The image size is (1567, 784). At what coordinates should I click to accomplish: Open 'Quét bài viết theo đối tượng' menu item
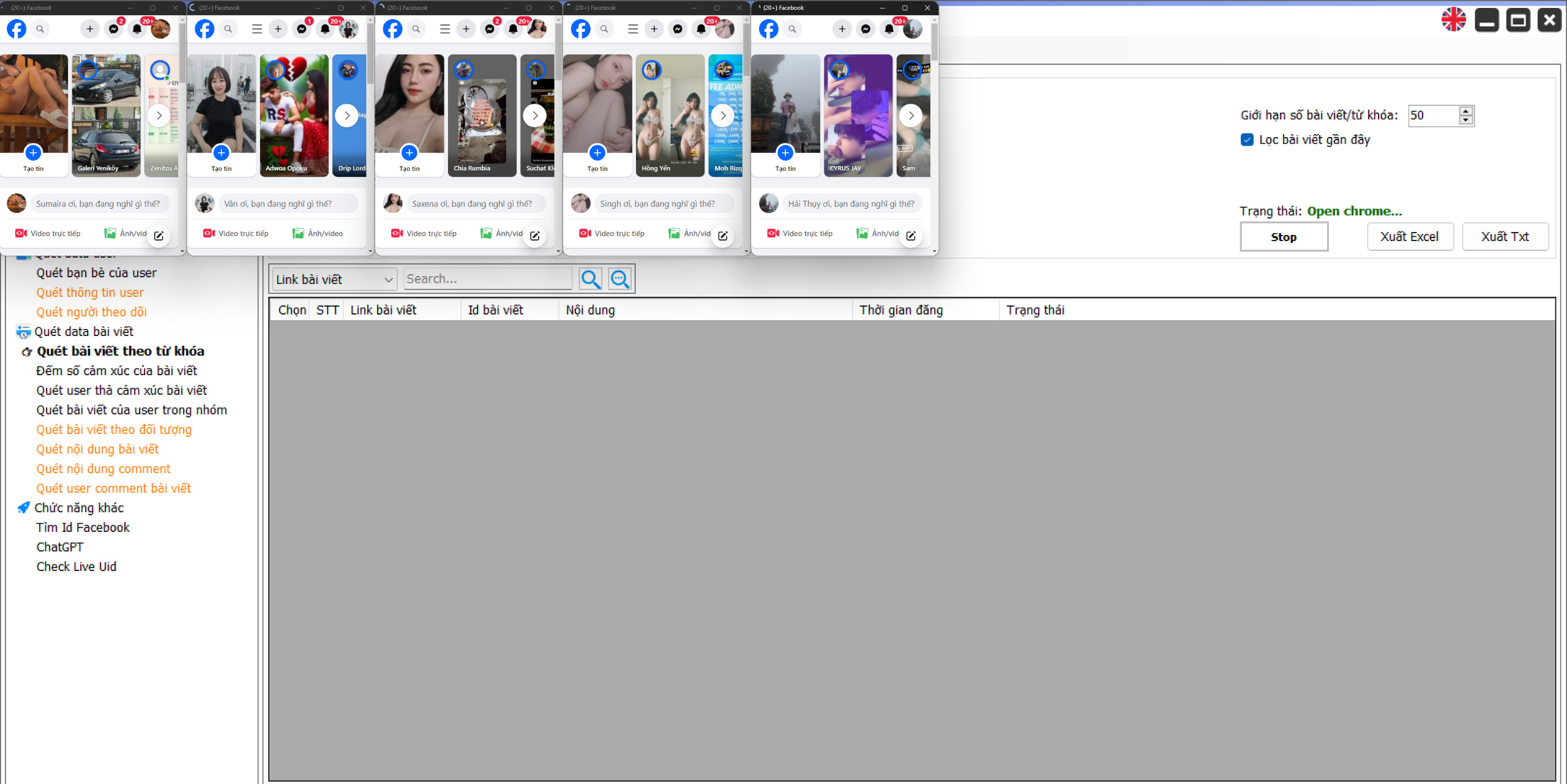pos(113,429)
